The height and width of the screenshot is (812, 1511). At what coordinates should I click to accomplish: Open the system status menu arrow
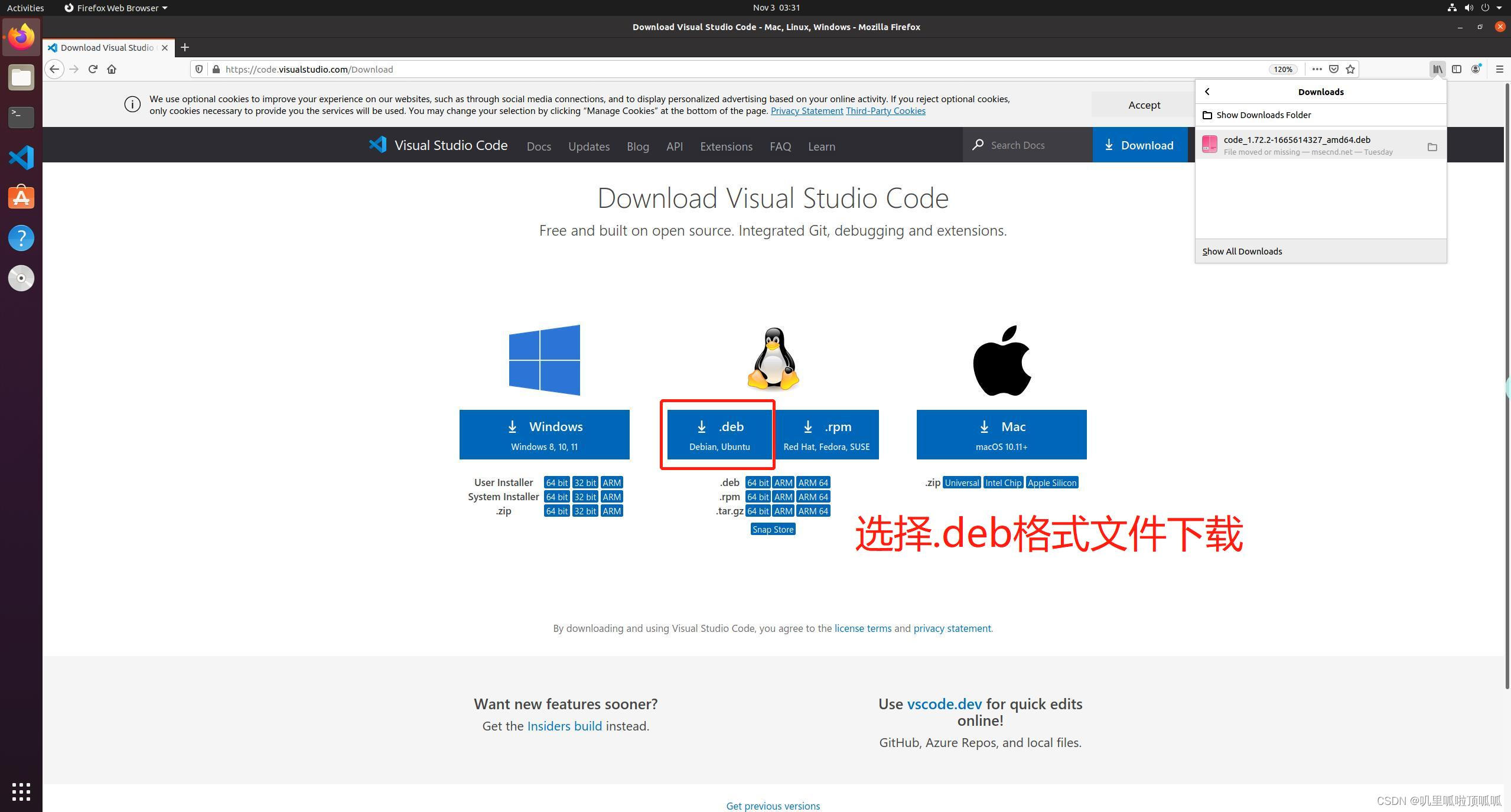[1499, 8]
